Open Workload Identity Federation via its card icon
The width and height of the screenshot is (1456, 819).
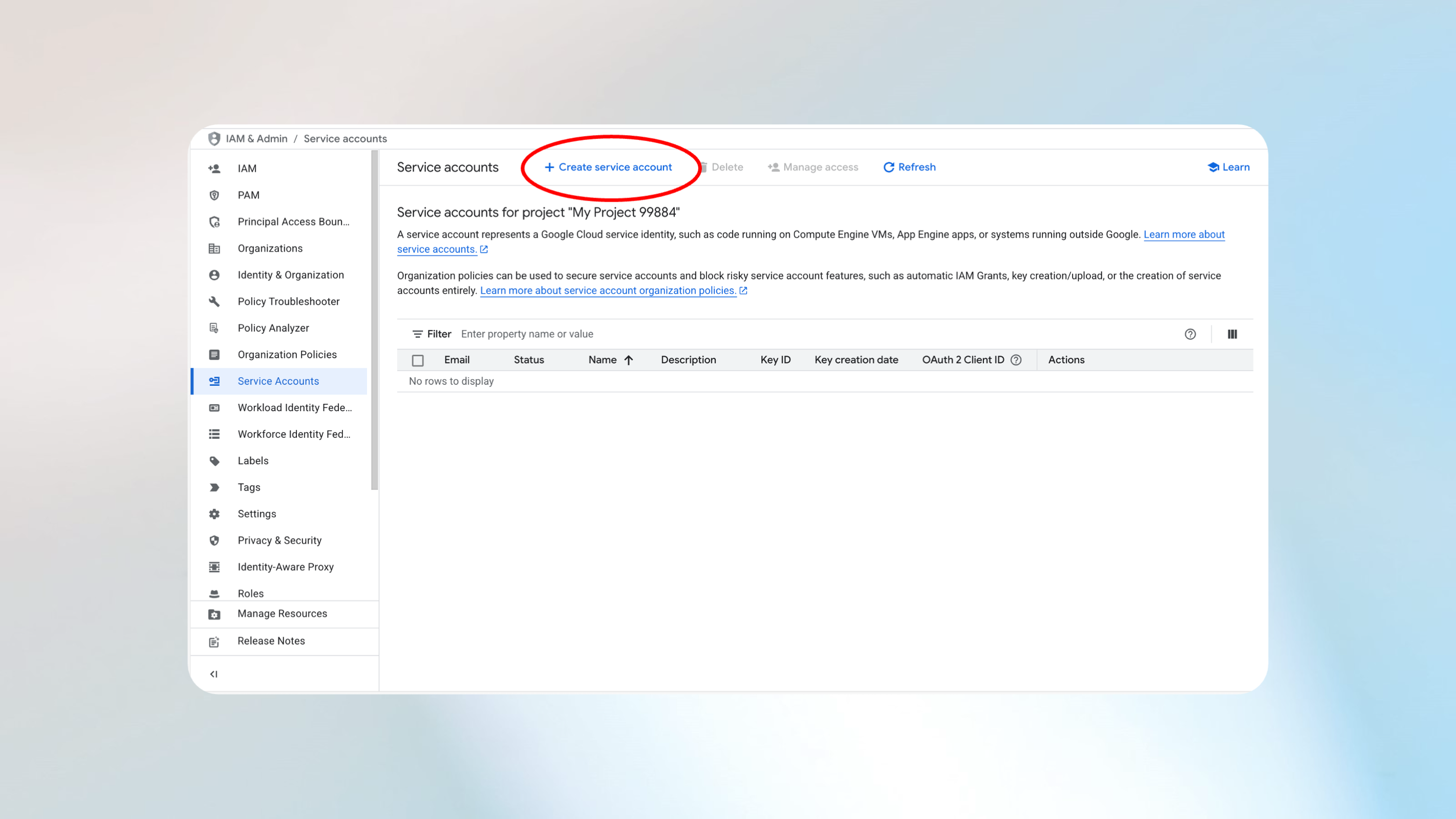click(x=214, y=407)
